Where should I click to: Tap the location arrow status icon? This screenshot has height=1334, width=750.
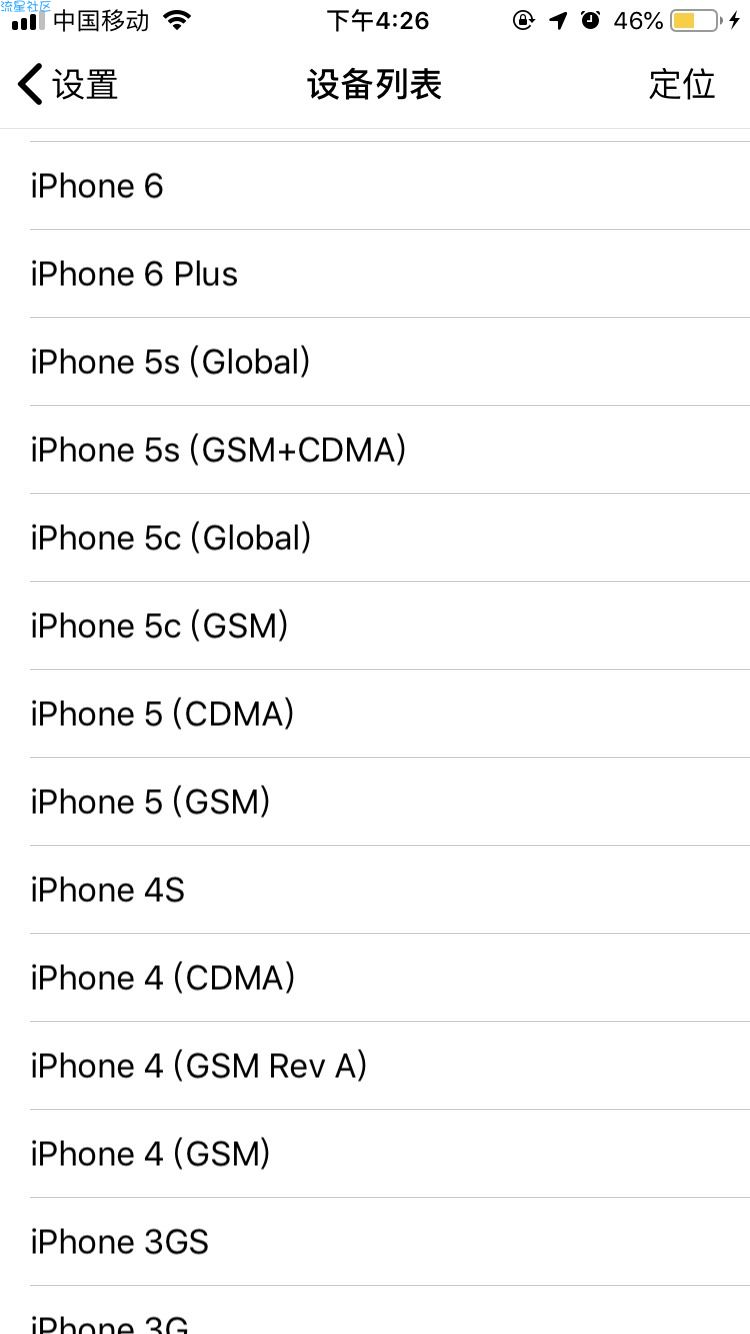[x=558, y=20]
